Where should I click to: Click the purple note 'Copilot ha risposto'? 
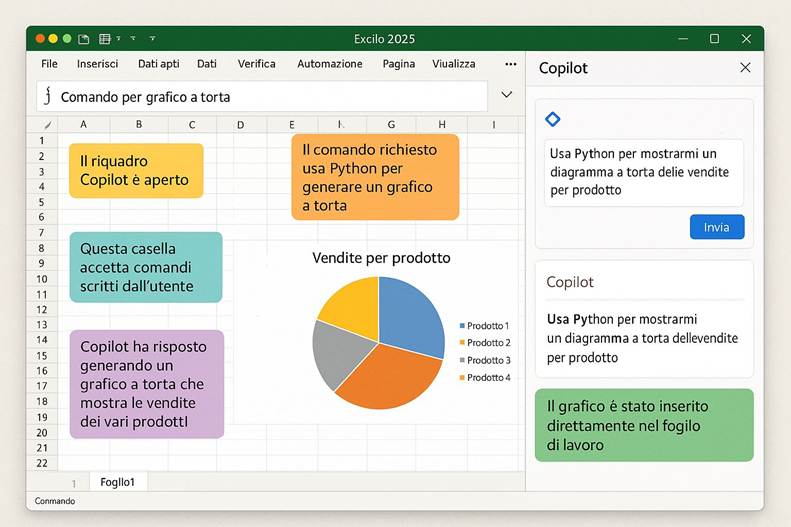click(147, 384)
